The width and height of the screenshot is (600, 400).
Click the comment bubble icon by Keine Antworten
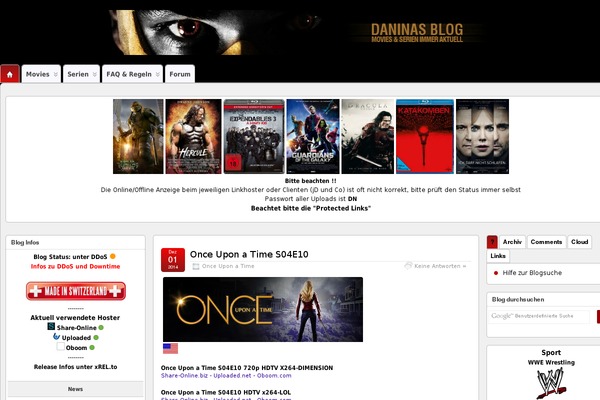point(408,266)
